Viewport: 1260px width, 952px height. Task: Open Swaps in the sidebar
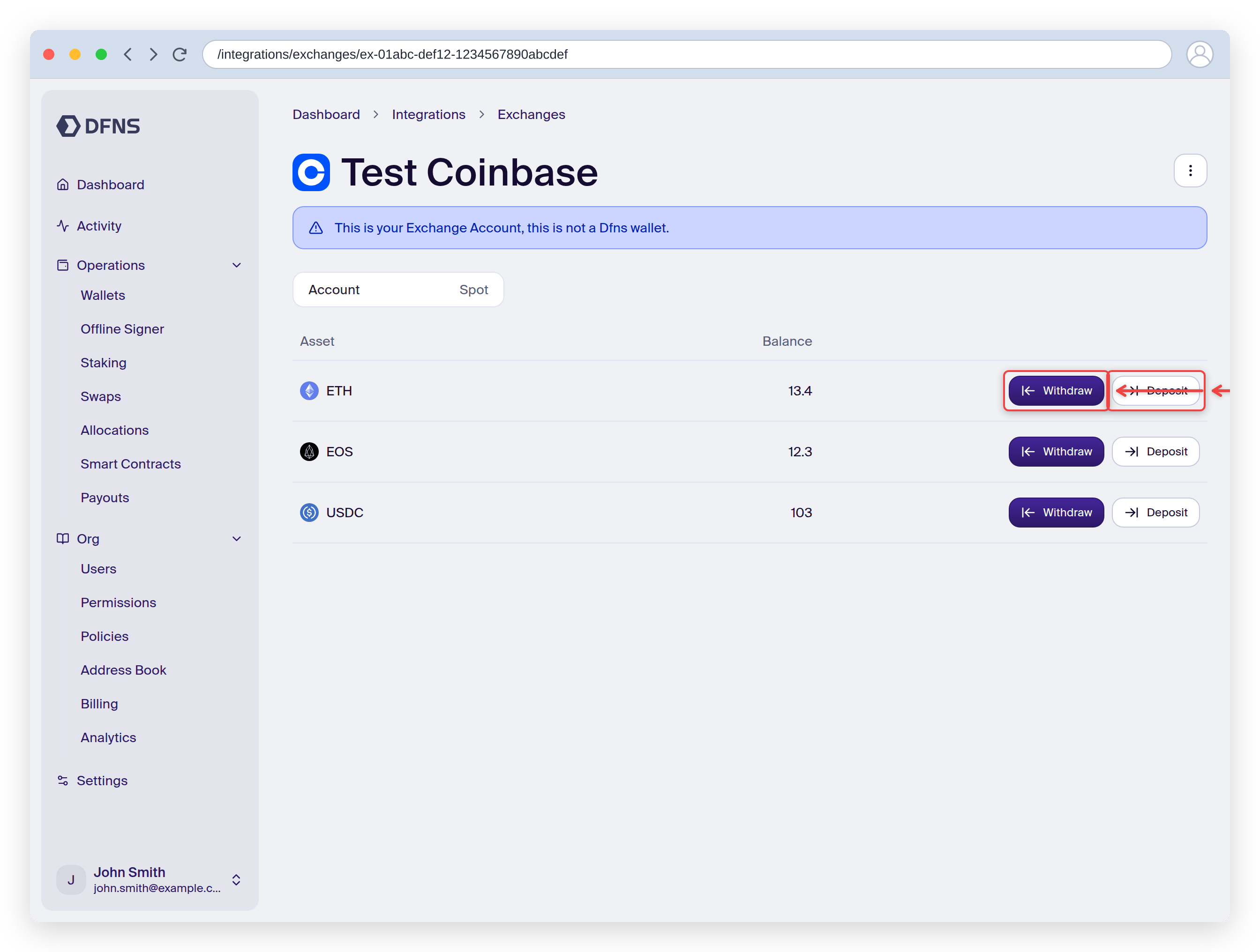pyautogui.click(x=100, y=396)
